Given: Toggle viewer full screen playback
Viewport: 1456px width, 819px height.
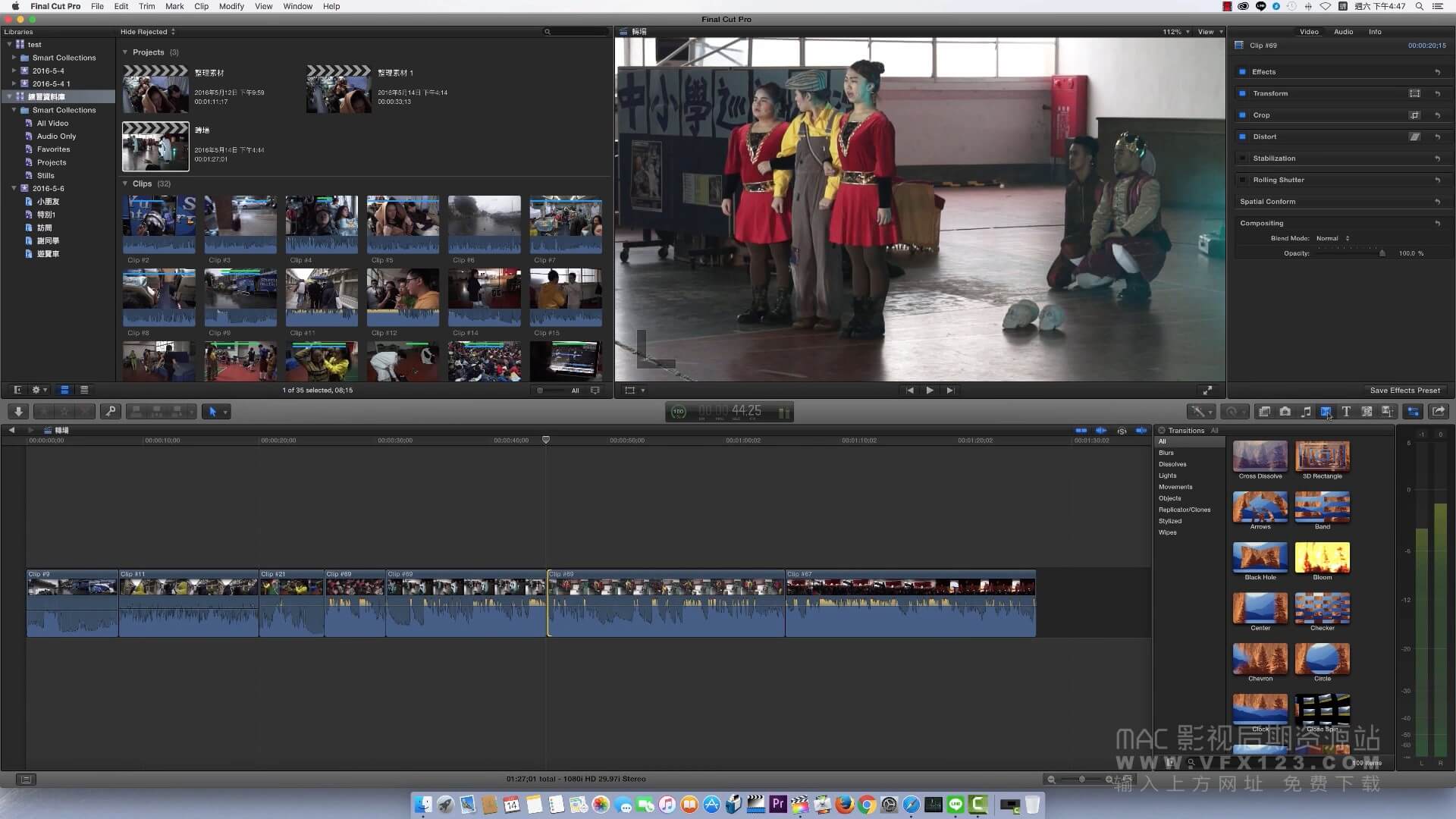Looking at the screenshot, I should point(1207,391).
